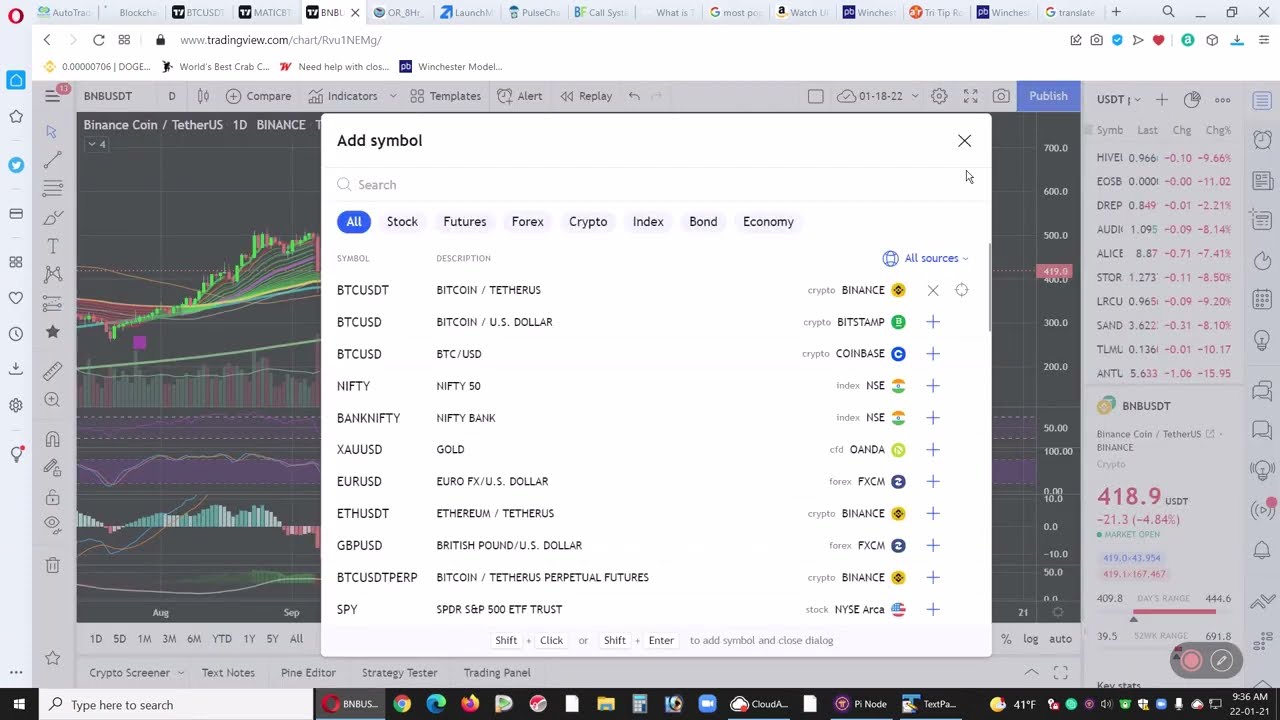The image size is (1280, 720).
Task: Select the YTD range button
Action: tap(222, 639)
